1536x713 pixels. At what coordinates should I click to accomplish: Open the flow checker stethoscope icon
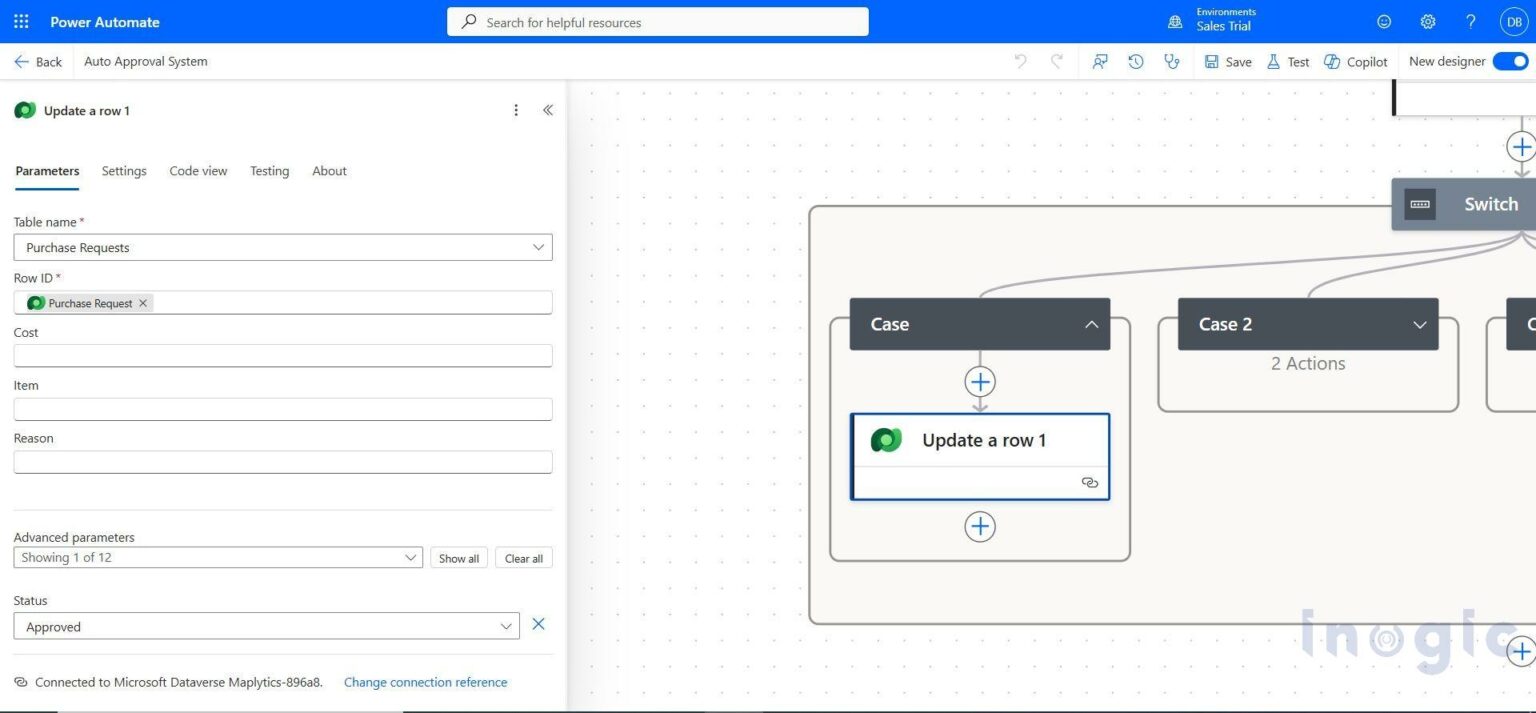click(x=1172, y=61)
